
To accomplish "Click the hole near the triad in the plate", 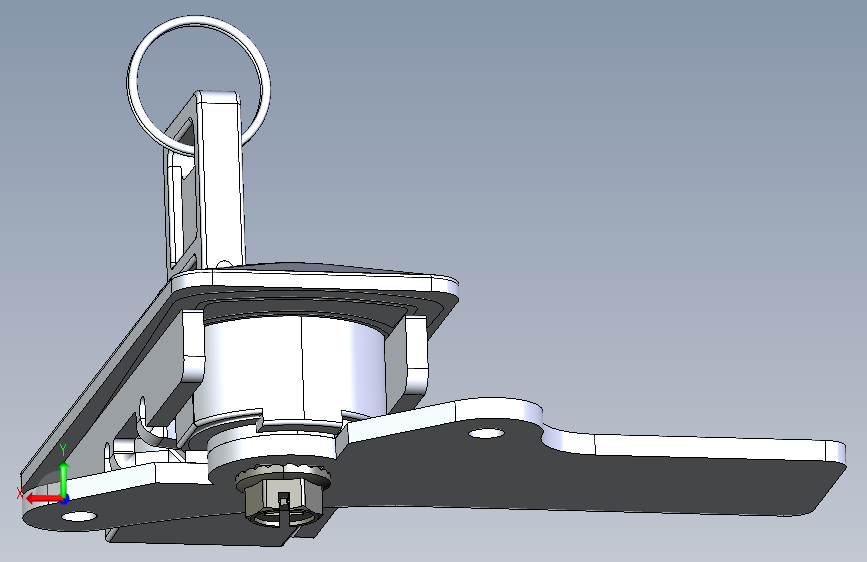I will coord(79,517).
